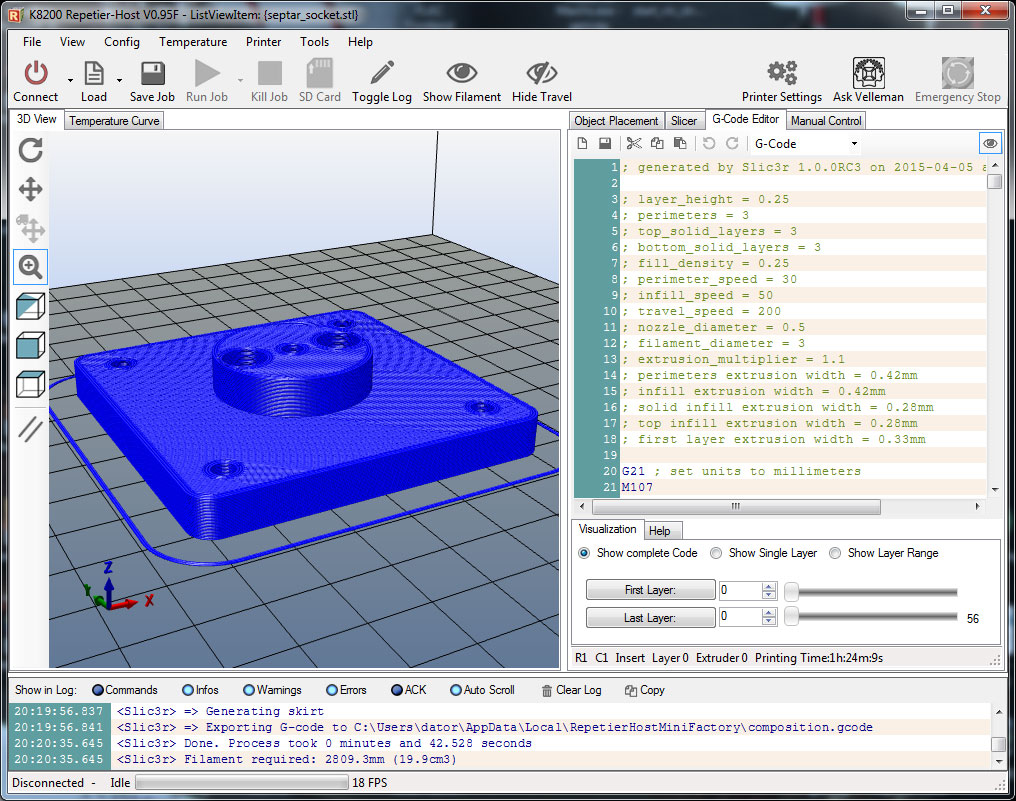Switch to Object Placement tab
This screenshot has height=801, width=1016.
(x=616, y=121)
